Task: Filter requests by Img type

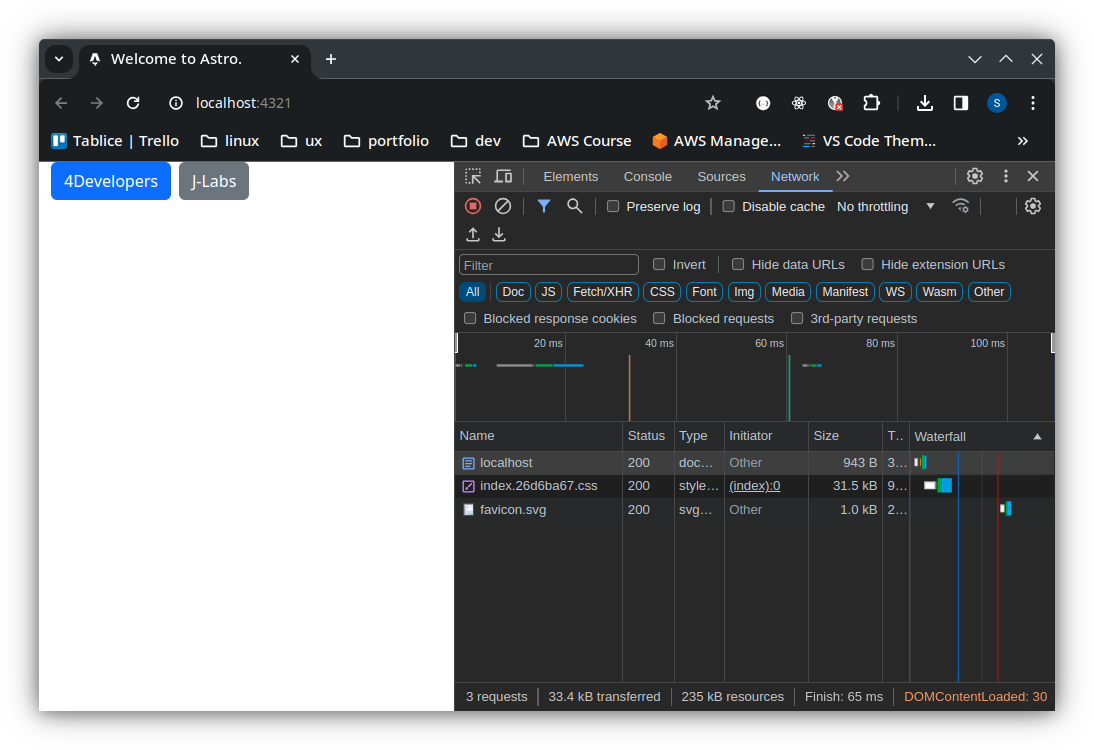Action: tap(744, 292)
